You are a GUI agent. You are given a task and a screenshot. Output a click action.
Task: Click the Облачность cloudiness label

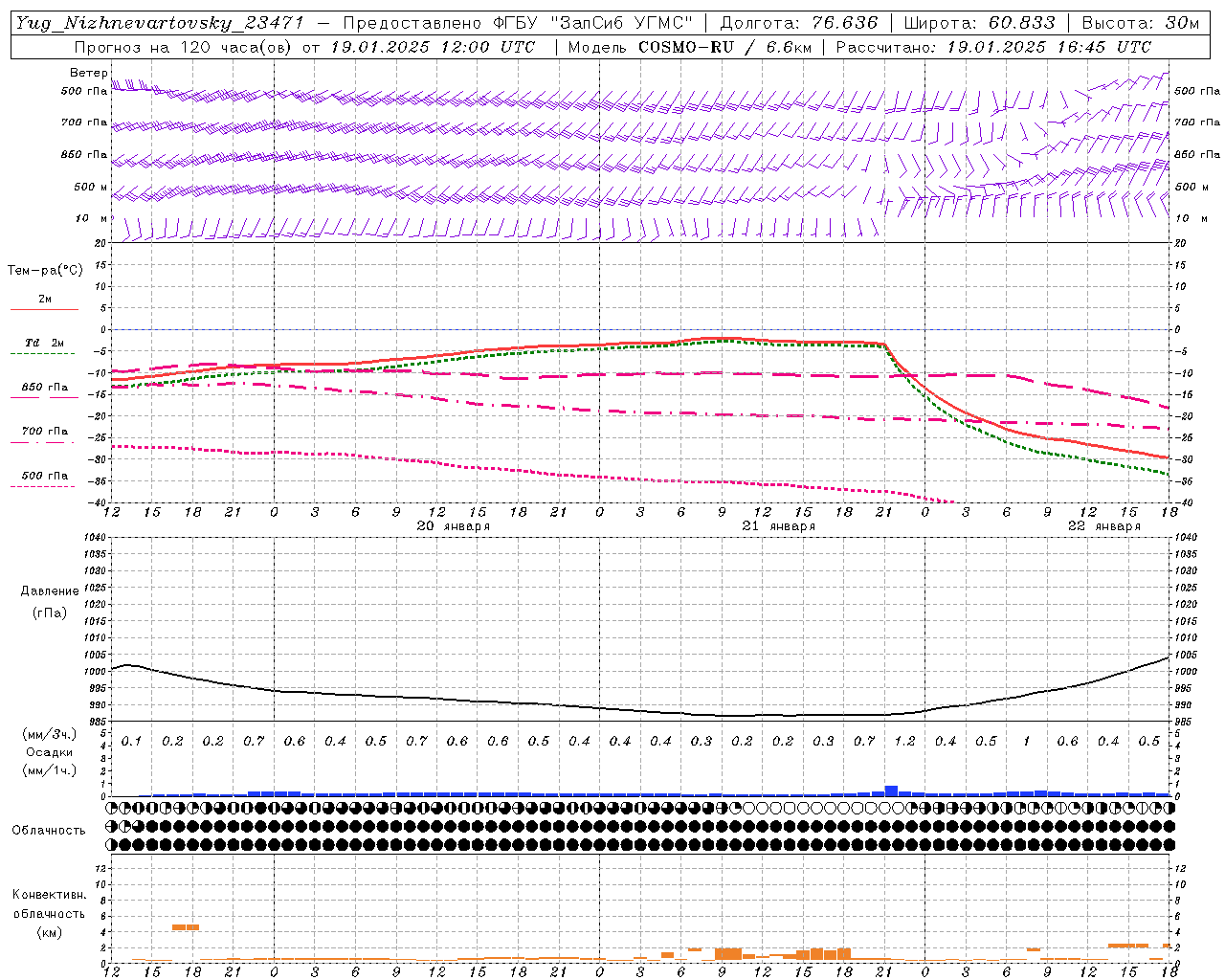(x=49, y=831)
